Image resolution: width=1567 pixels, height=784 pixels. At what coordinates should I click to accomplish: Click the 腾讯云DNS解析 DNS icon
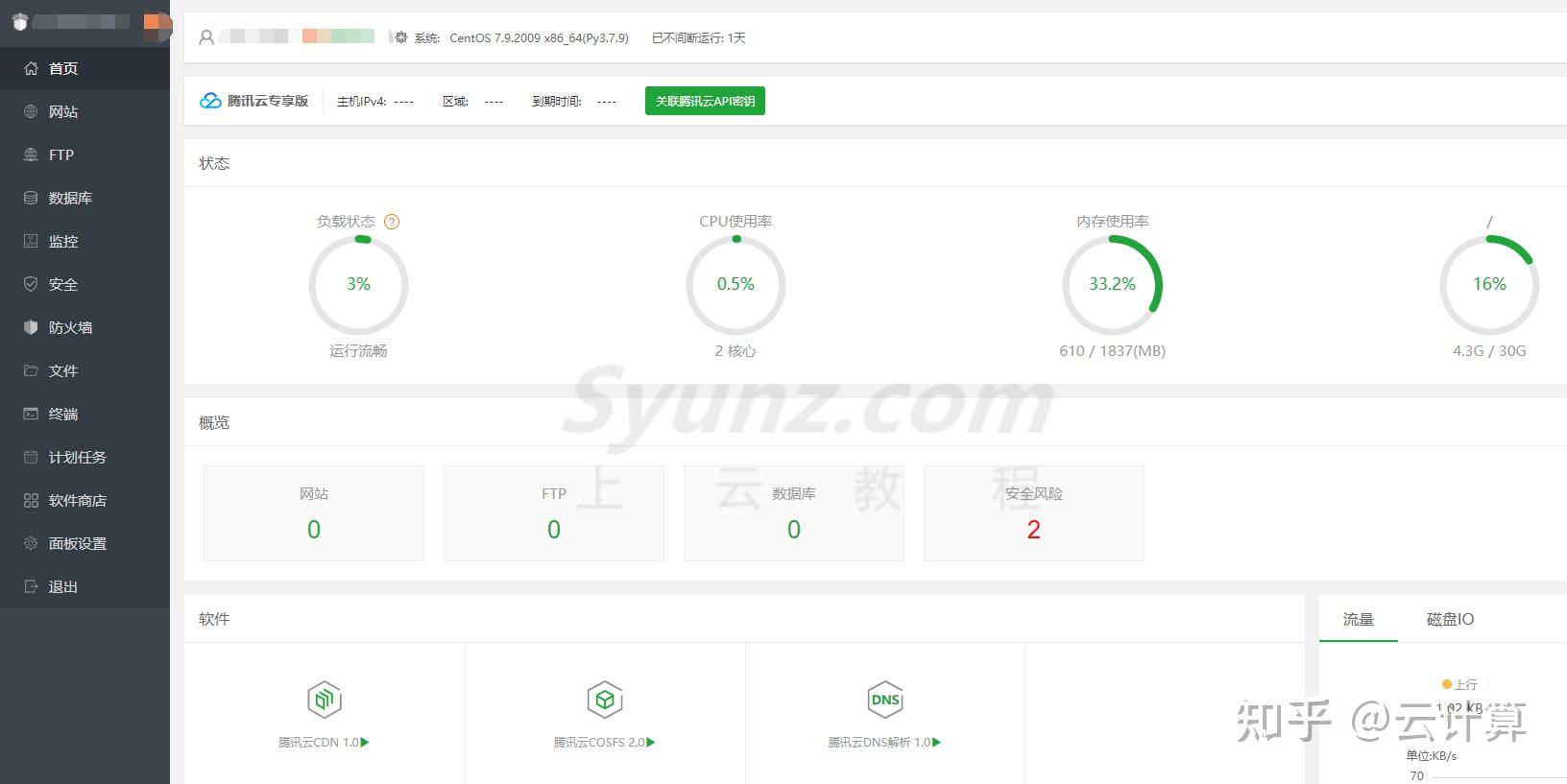click(x=885, y=700)
